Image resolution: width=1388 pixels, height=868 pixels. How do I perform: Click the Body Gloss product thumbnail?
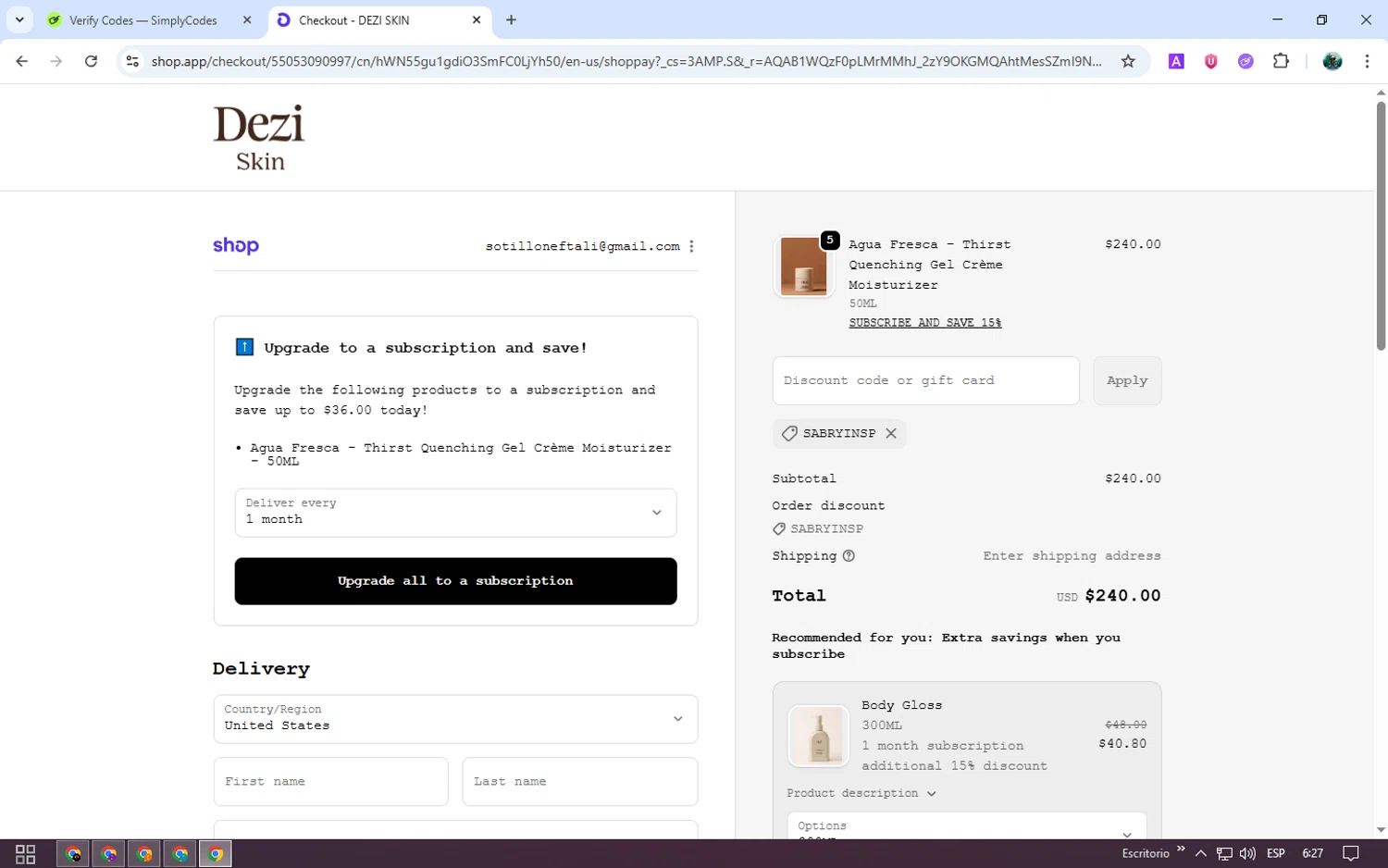[x=818, y=736]
